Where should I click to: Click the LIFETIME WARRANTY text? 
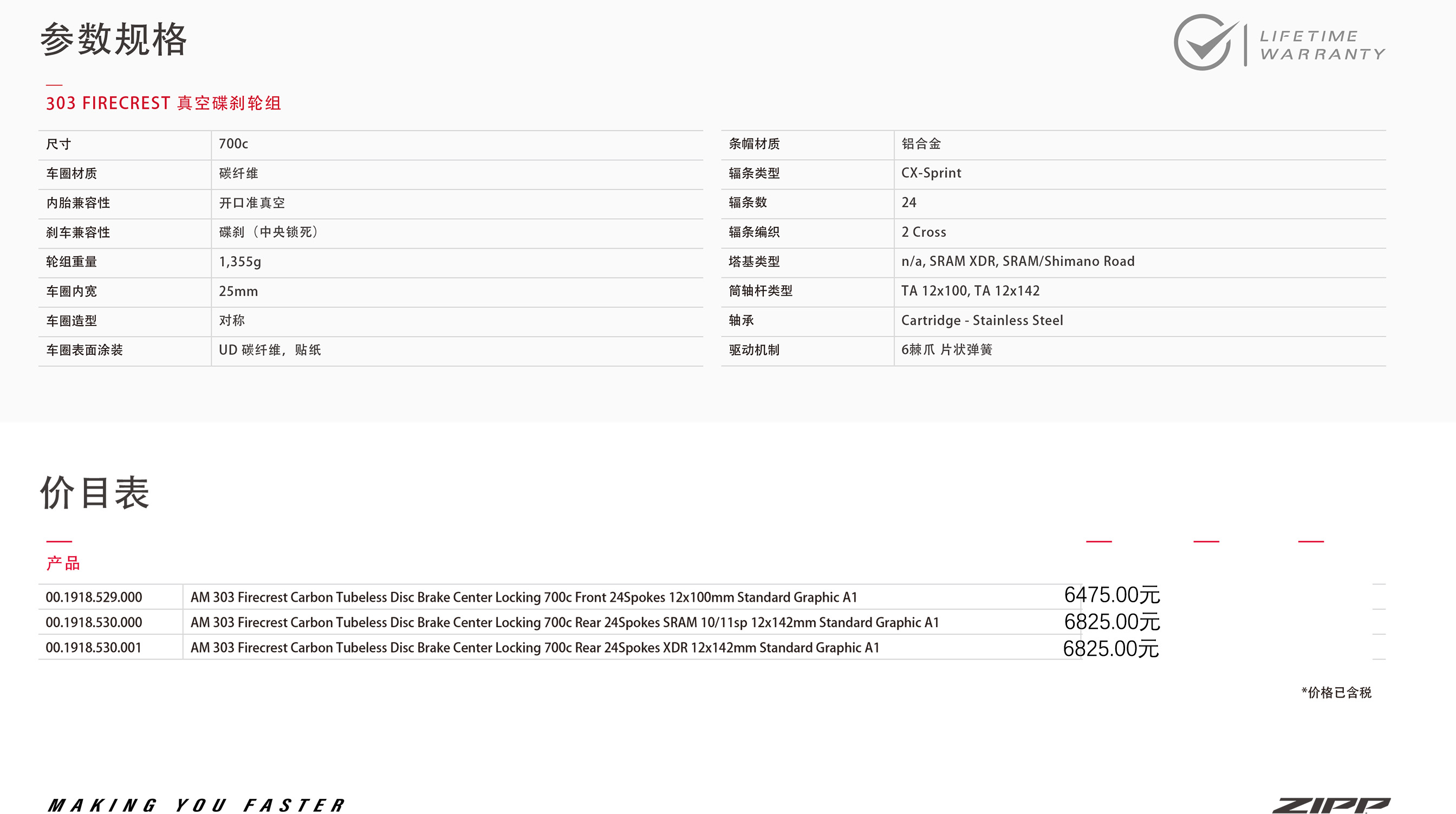pyautogui.click(x=1323, y=45)
